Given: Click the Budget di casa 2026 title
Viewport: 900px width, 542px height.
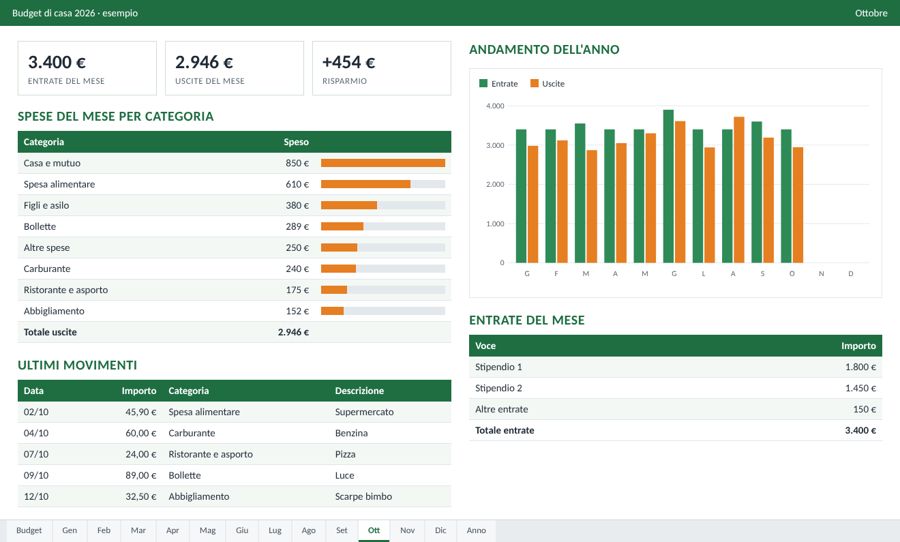Looking at the screenshot, I should click(x=75, y=13).
